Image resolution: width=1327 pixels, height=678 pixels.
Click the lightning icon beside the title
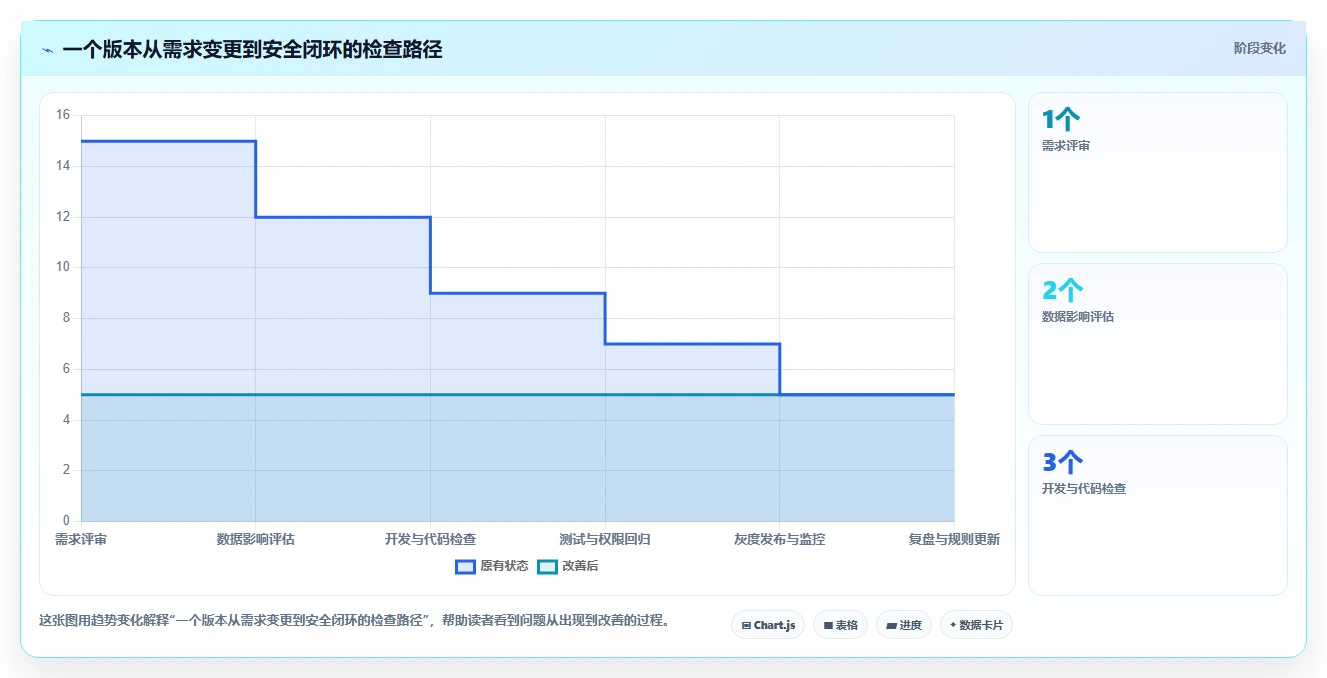47,50
